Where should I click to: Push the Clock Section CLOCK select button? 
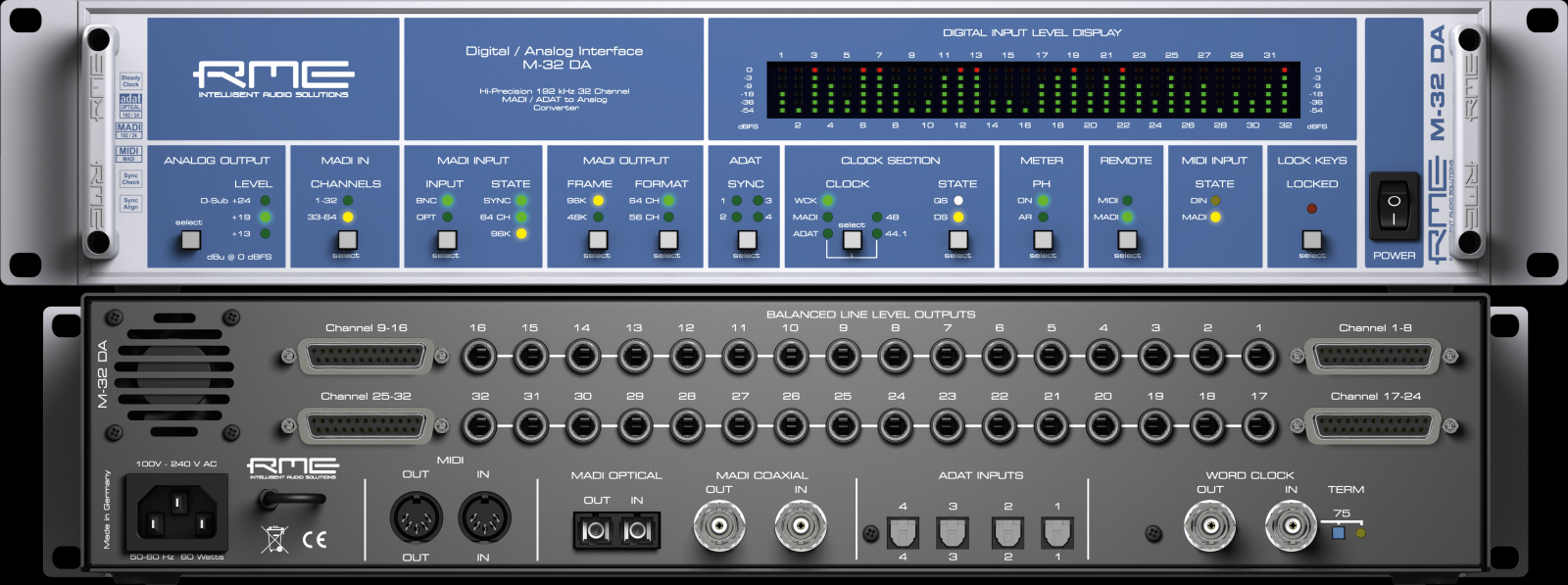click(853, 239)
